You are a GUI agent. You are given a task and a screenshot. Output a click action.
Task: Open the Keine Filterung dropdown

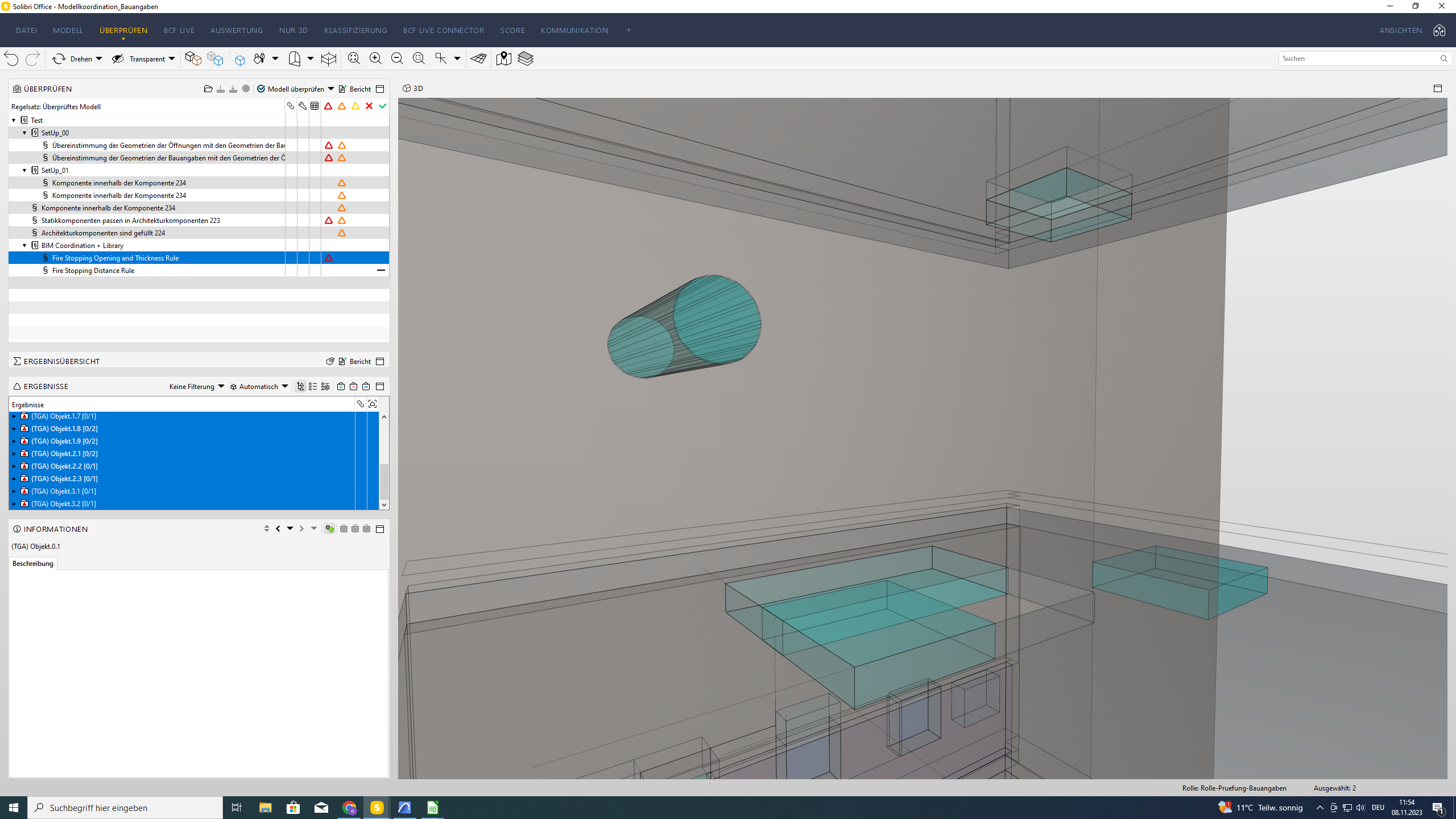pyautogui.click(x=196, y=386)
